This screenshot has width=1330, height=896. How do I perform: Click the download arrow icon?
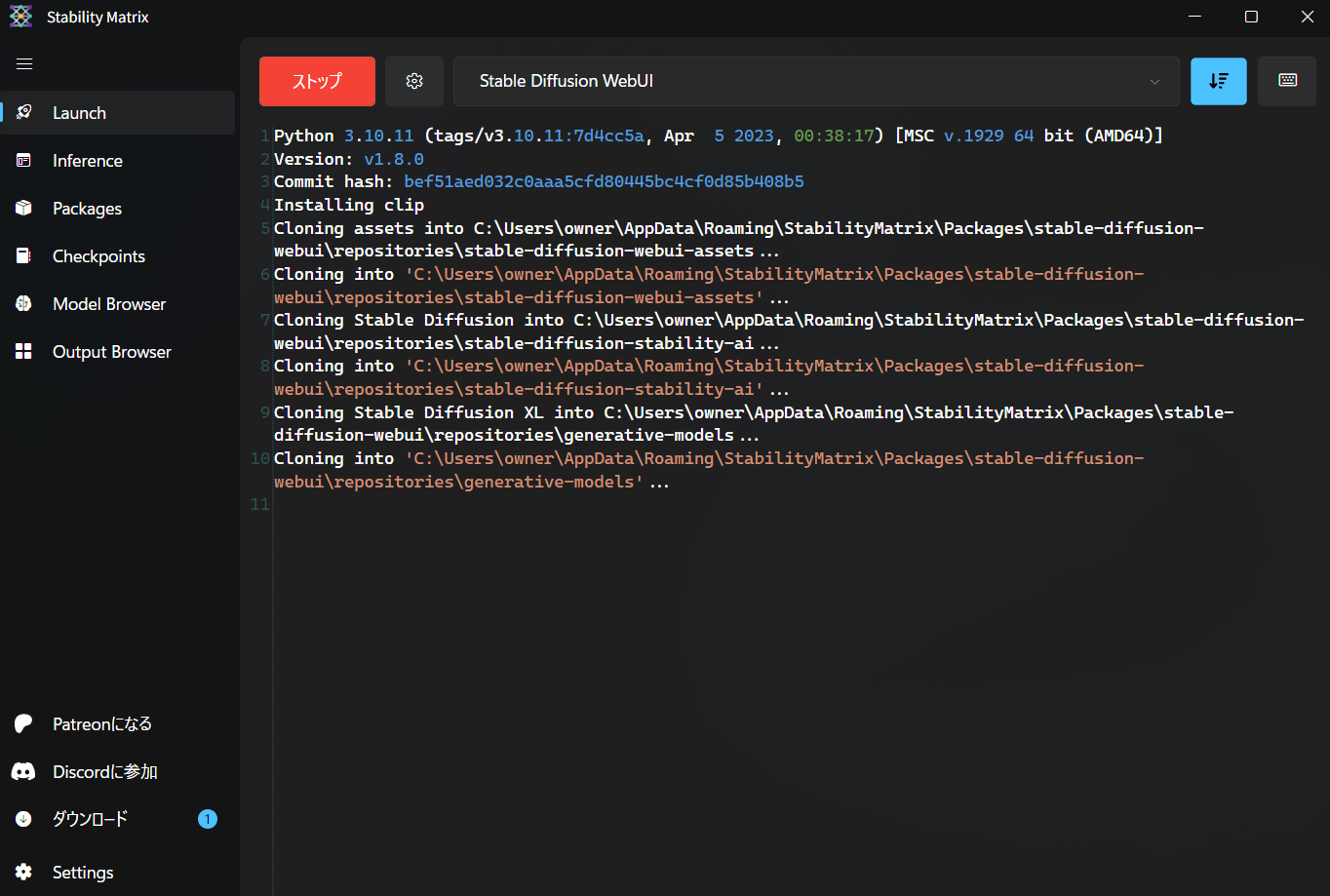pos(23,819)
